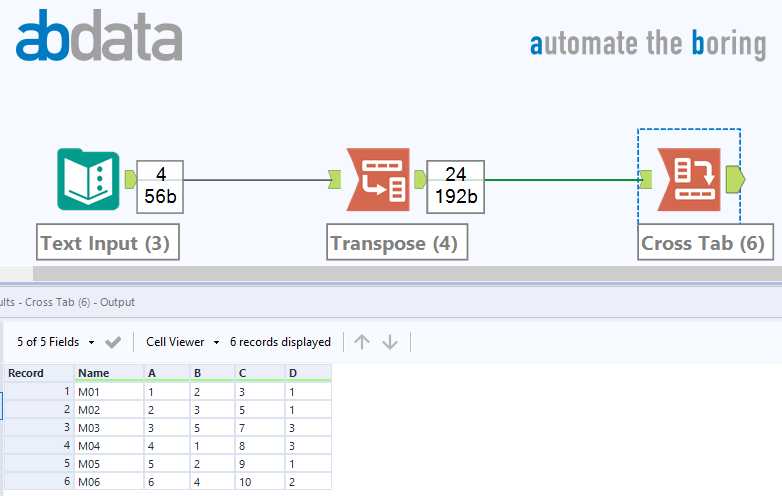
Task: Select the Transpose tool icon
Action: tap(378, 179)
